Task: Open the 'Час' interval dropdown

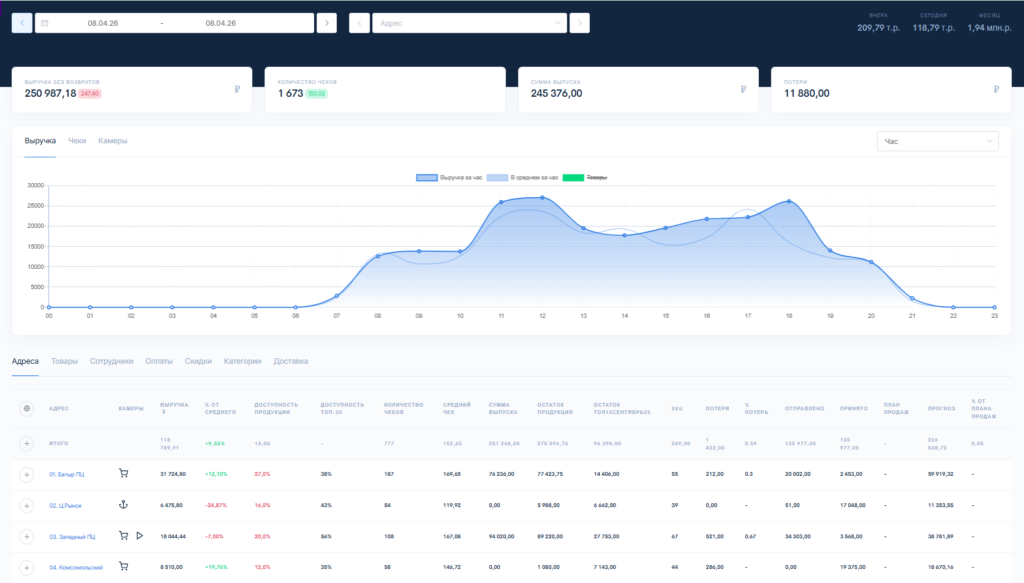Action: click(x=936, y=142)
